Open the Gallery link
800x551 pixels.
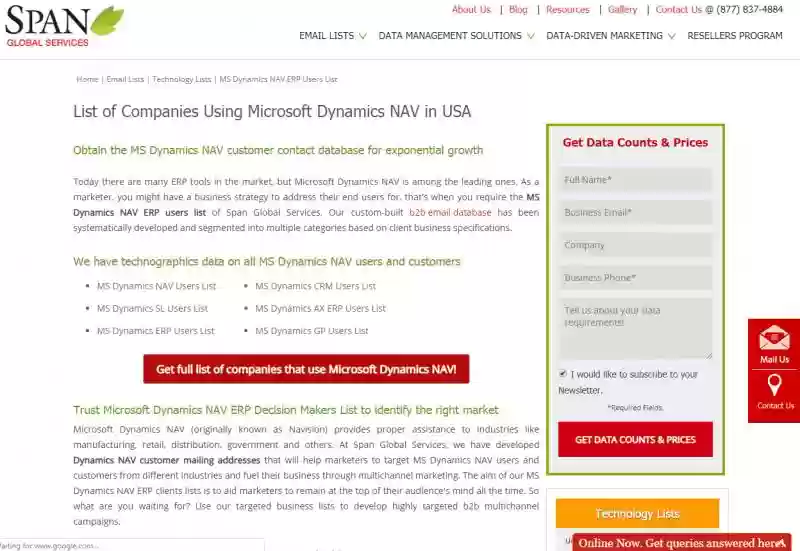pos(622,10)
